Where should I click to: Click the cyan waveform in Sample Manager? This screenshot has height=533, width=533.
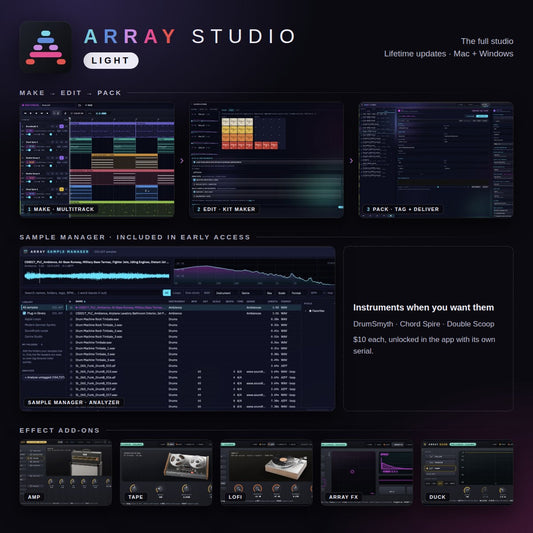[x=97, y=276]
